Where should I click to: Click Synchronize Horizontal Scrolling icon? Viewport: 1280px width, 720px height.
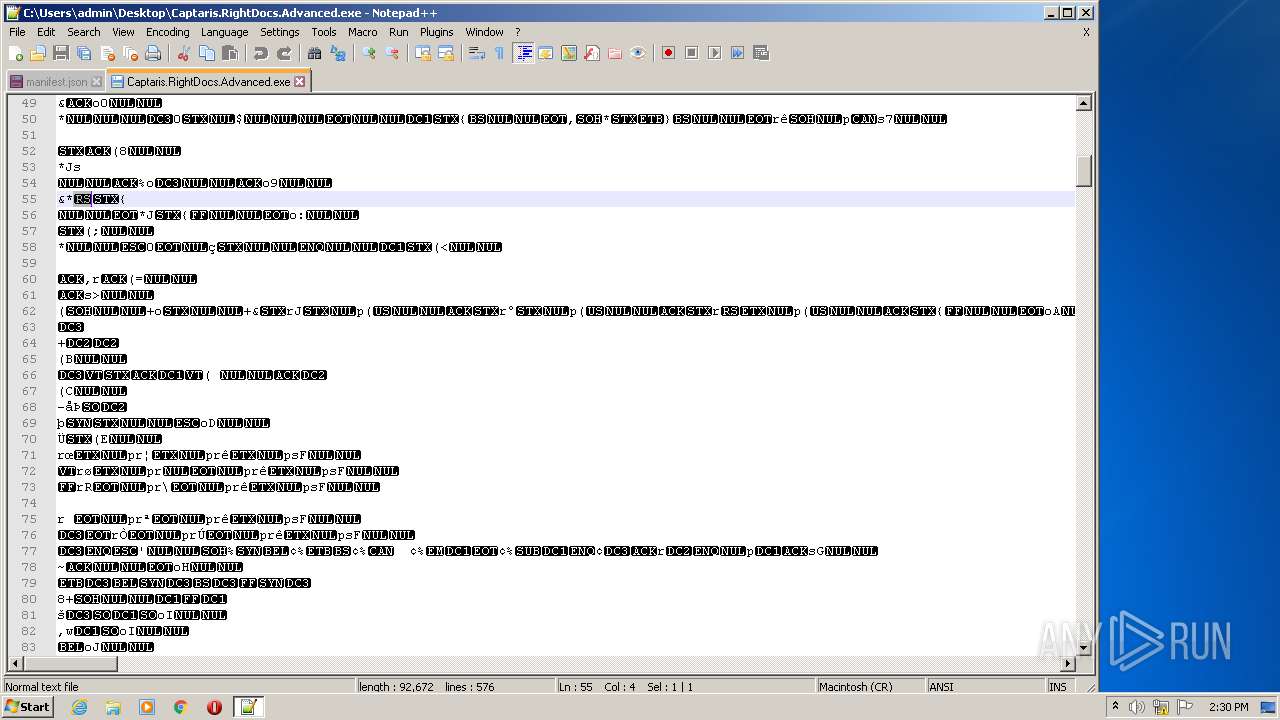446,53
